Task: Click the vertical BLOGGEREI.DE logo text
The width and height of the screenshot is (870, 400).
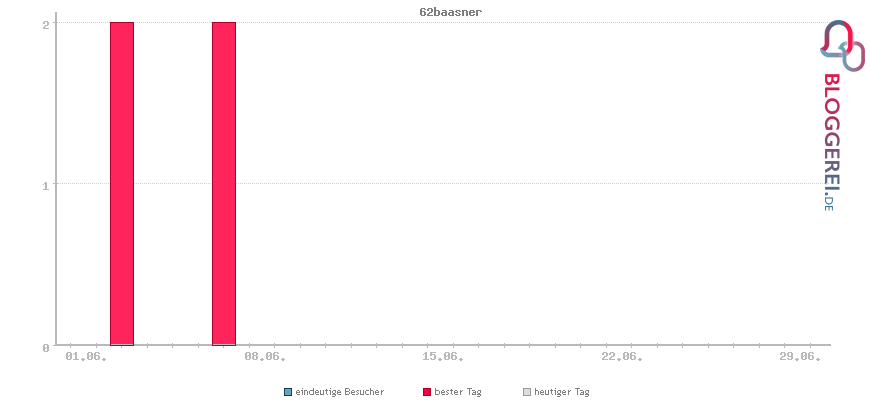Action: click(831, 143)
